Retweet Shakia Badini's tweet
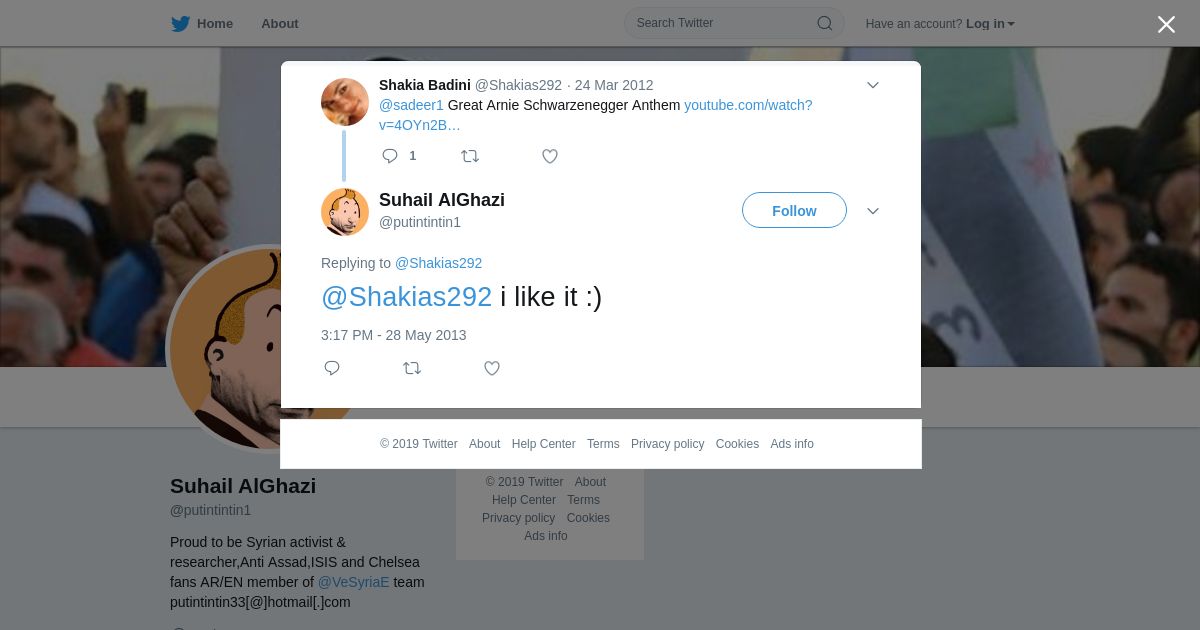Screen dimensions: 1200x630 [470, 156]
